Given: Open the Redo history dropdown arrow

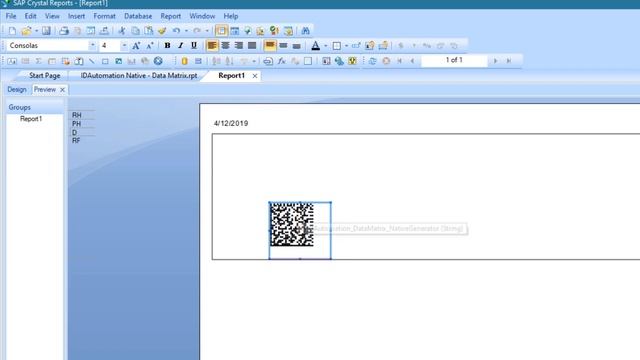Looking at the screenshot, I should [x=207, y=31].
